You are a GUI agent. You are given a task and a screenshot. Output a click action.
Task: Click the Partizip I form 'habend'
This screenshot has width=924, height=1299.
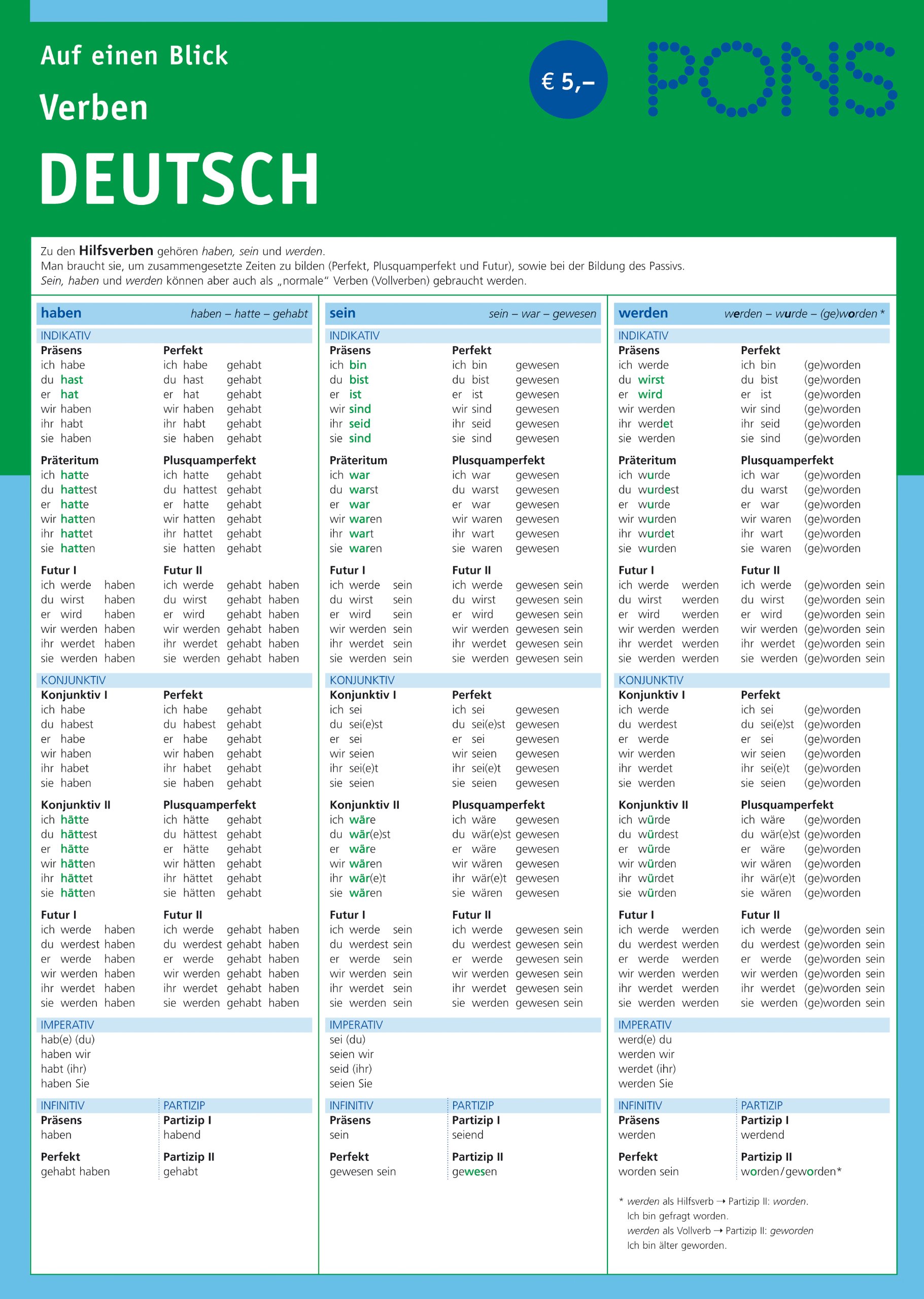tap(182, 1135)
